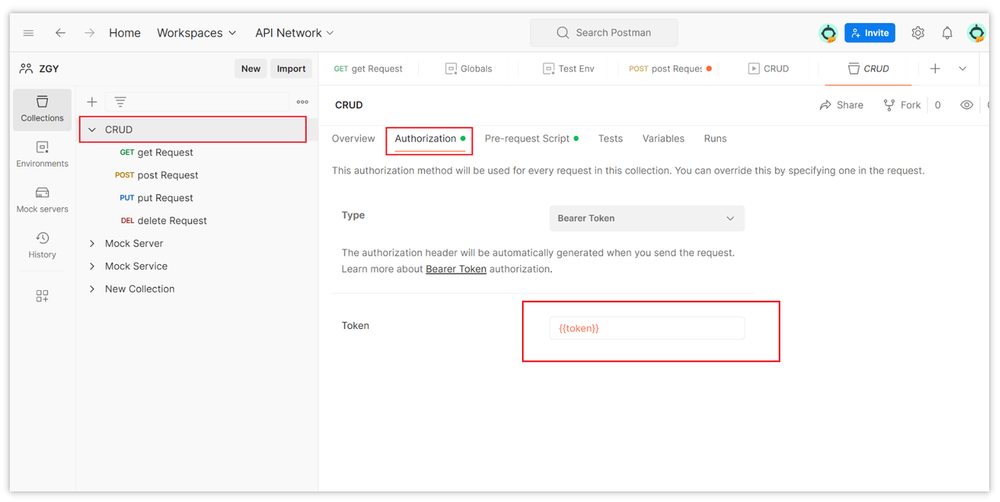This screenshot has height=502, width=1000.
Task: Open the Mock servers sidebar panel
Action: [x=42, y=199]
